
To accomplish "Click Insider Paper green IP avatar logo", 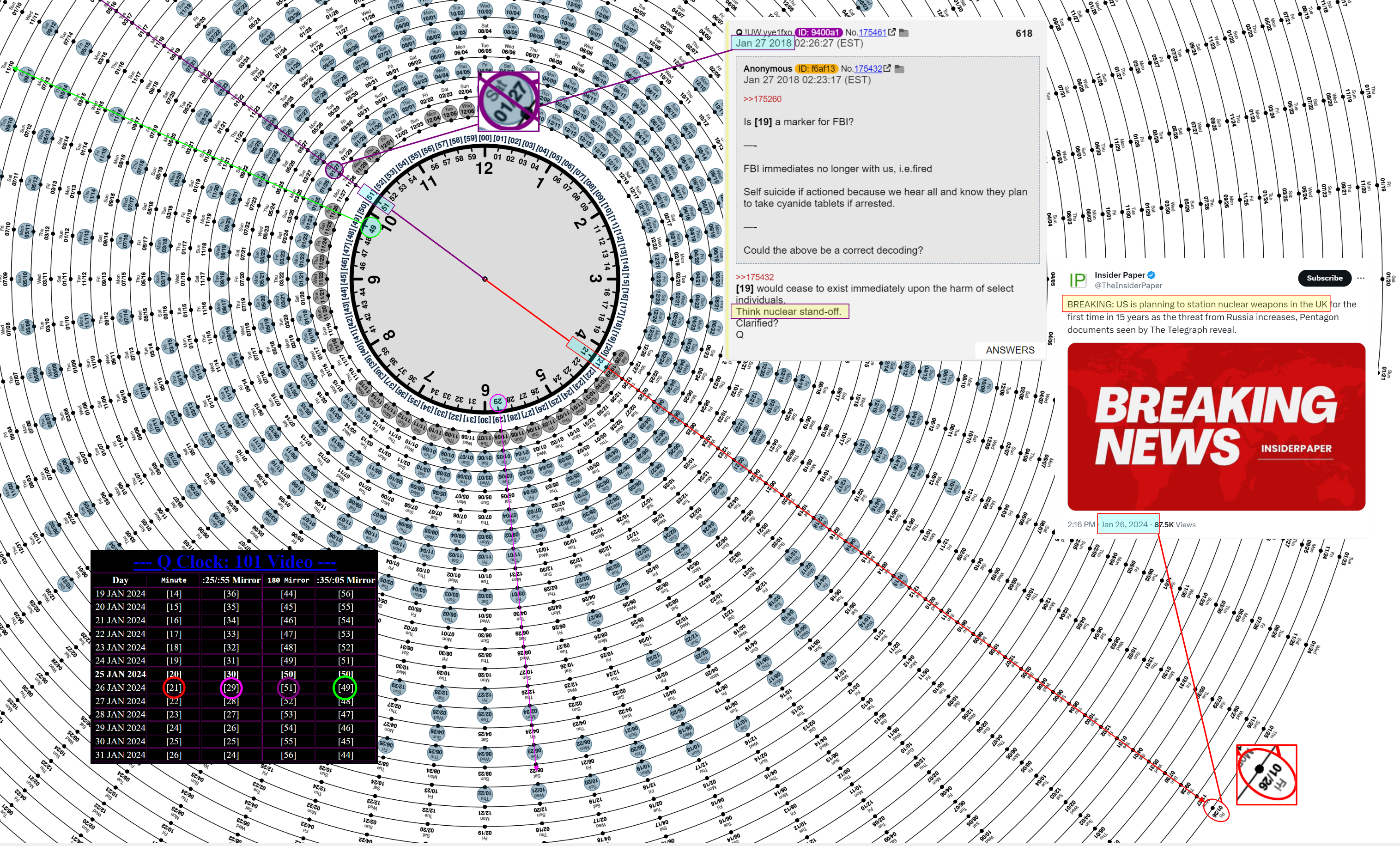I will [1078, 280].
